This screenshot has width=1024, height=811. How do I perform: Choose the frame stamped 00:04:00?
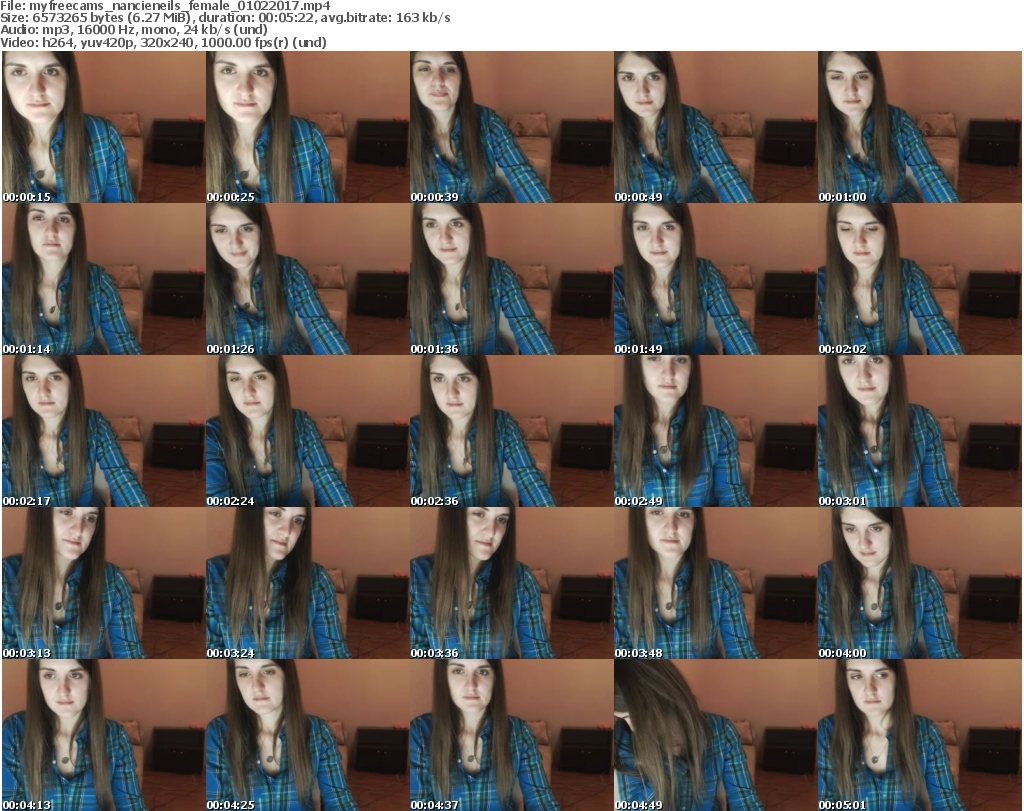pos(920,583)
